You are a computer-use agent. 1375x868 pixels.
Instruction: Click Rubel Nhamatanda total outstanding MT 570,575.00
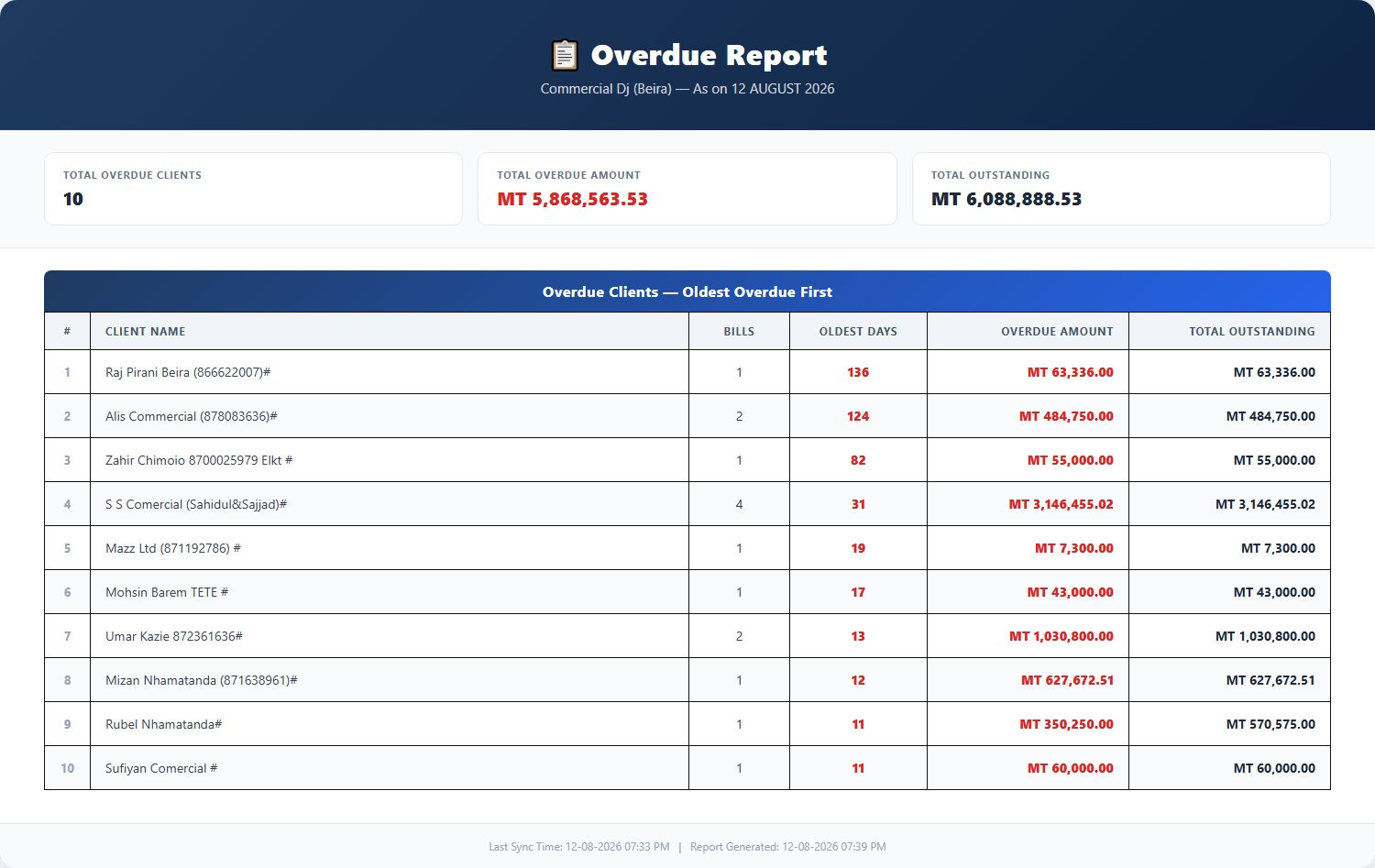point(1270,724)
